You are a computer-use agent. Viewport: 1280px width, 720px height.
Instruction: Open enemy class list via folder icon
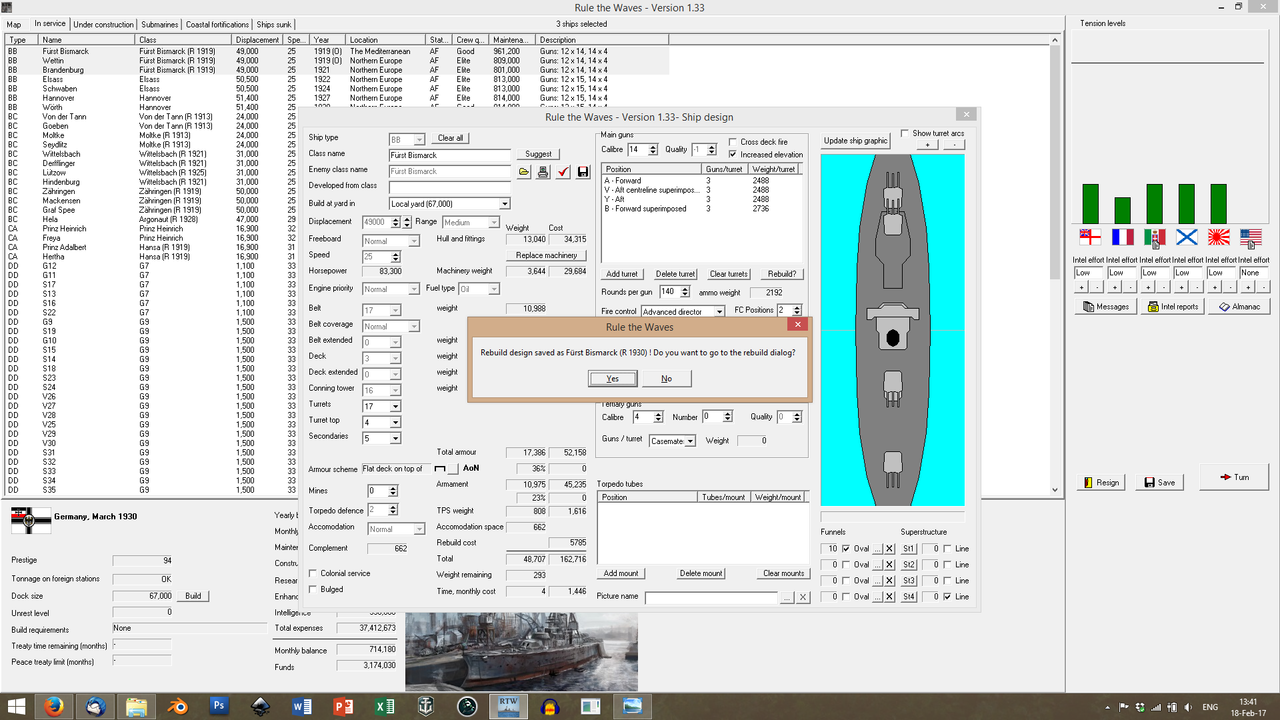click(524, 172)
